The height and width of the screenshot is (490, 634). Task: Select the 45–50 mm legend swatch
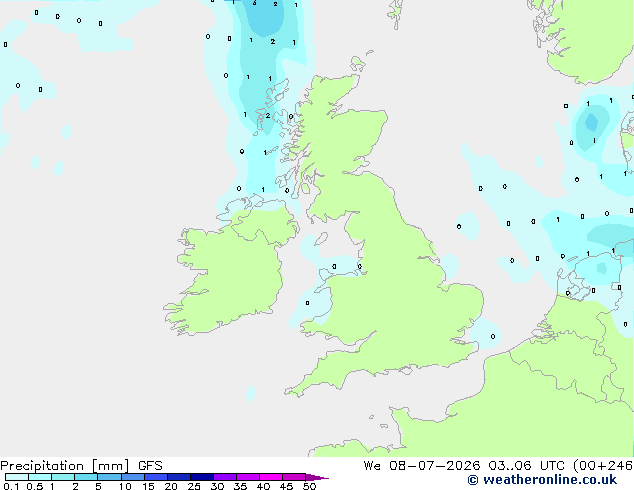pyautogui.click(x=294, y=477)
